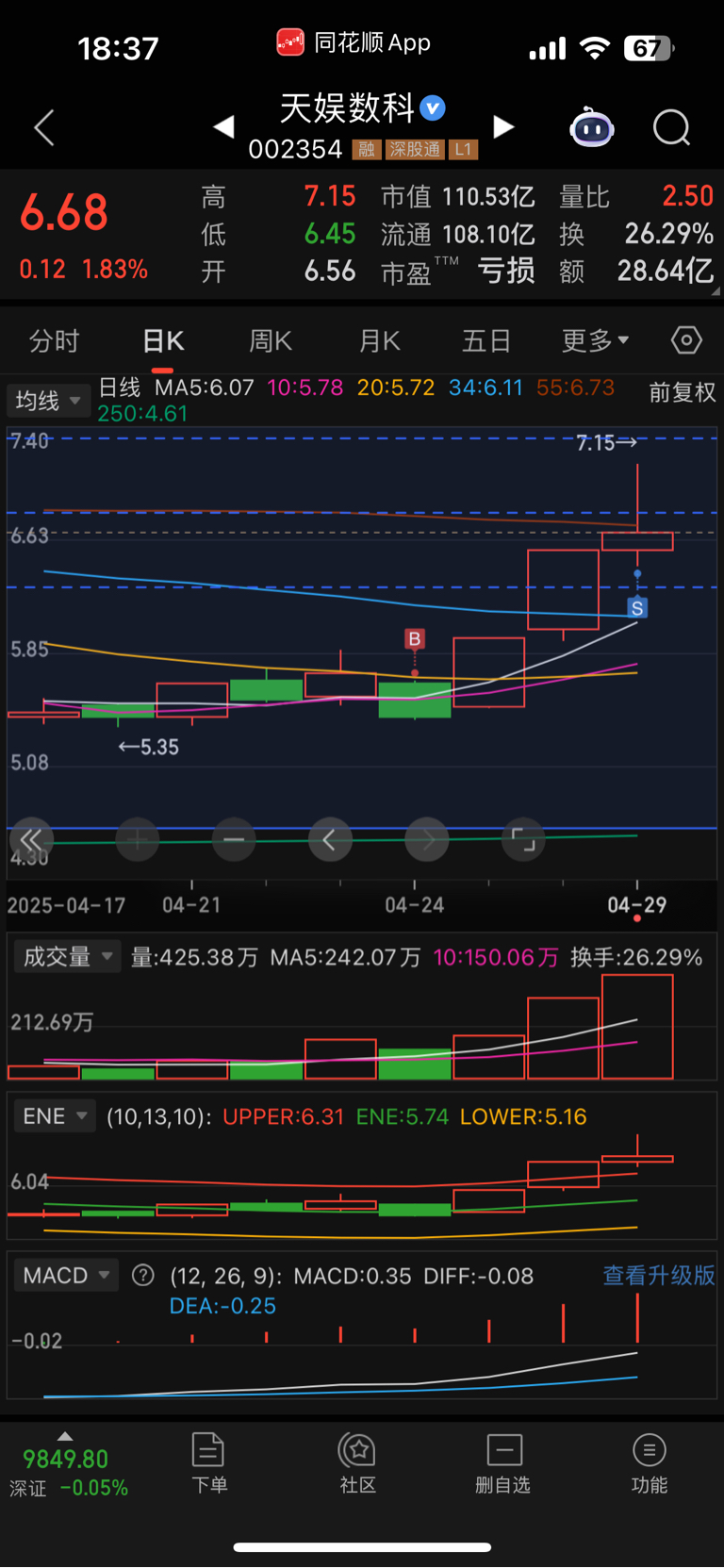Open the MACD indicator dropdown
This screenshot has width=724, height=1568.
66,1276
